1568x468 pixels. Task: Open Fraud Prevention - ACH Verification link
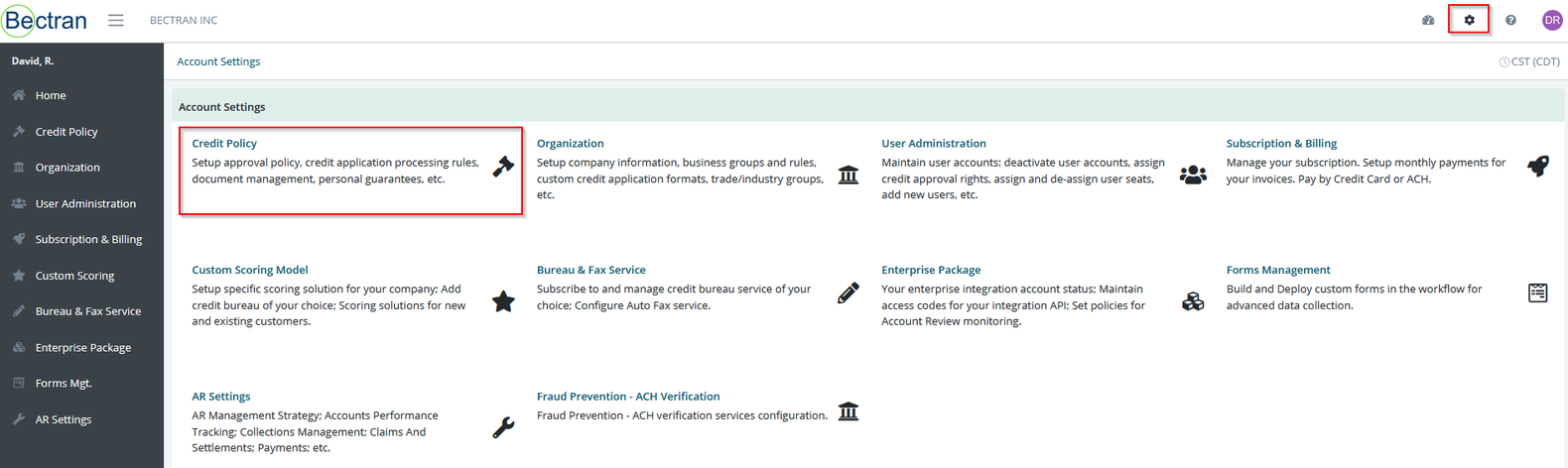[628, 397]
